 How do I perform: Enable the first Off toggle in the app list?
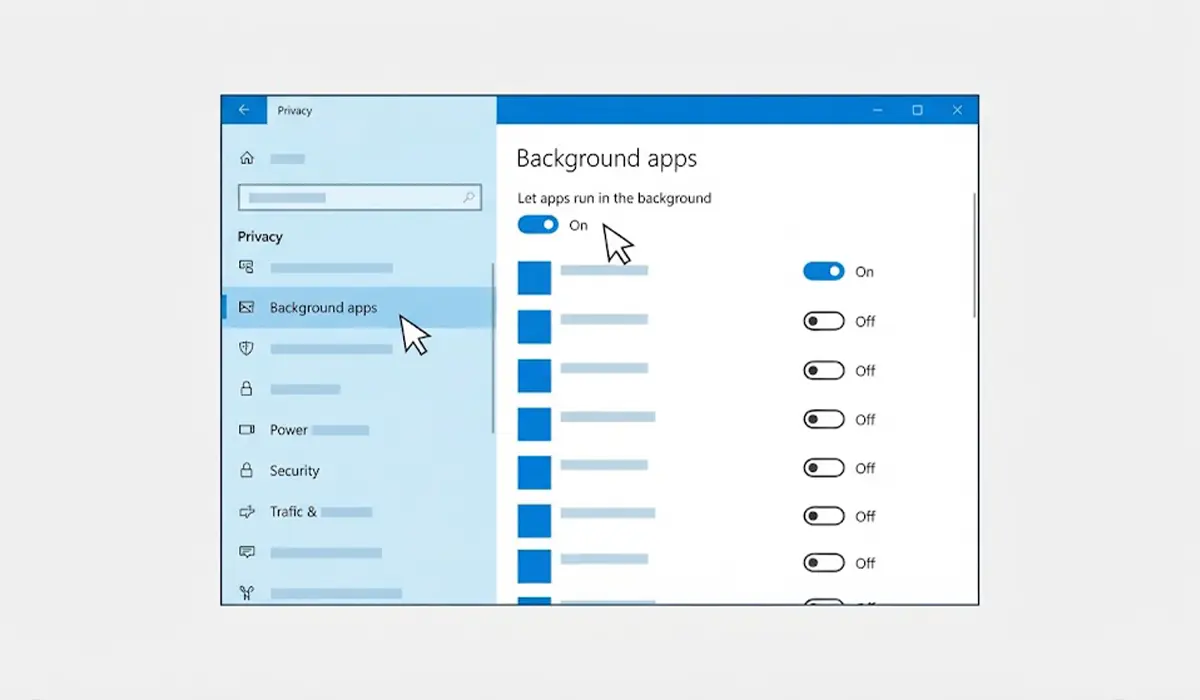click(824, 321)
